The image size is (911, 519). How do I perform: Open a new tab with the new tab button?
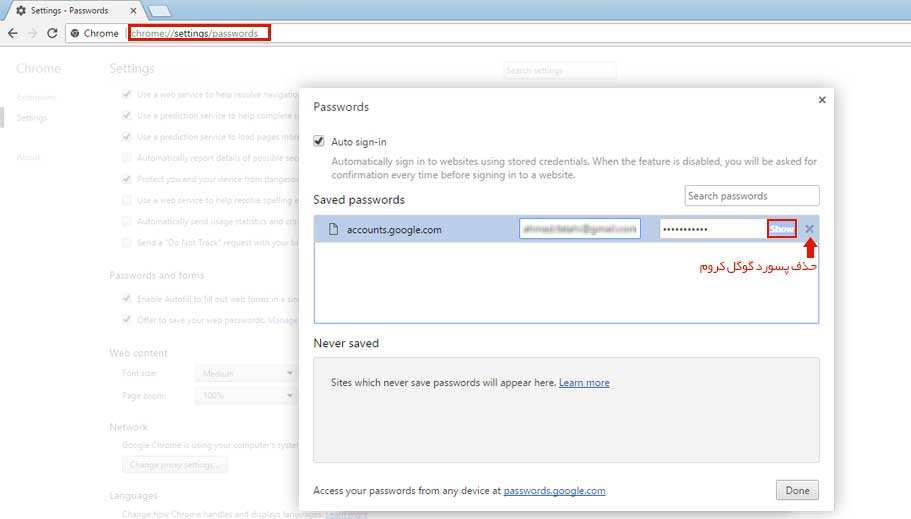159,10
